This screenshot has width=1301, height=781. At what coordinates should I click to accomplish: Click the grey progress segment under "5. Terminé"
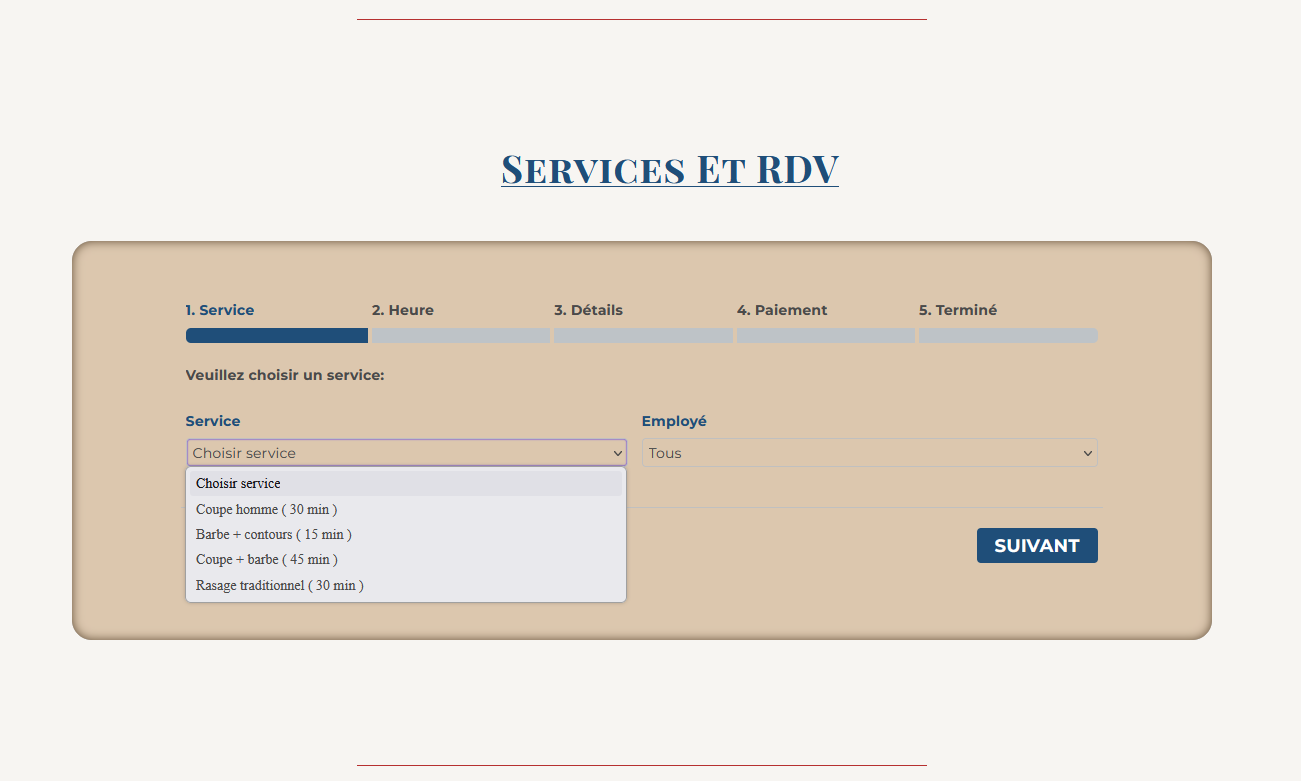(1008, 335)
